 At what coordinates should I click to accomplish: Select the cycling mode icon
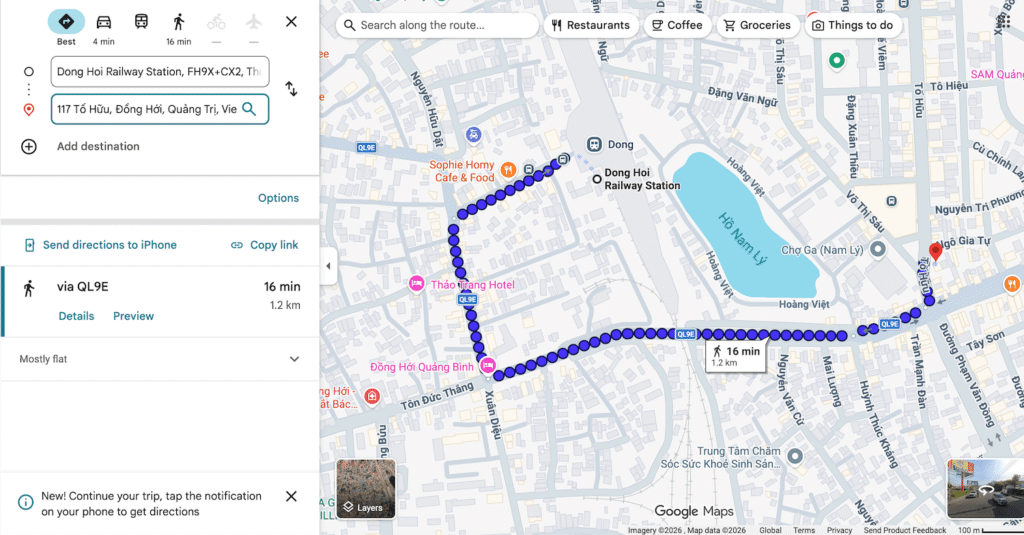pos(216,22)
